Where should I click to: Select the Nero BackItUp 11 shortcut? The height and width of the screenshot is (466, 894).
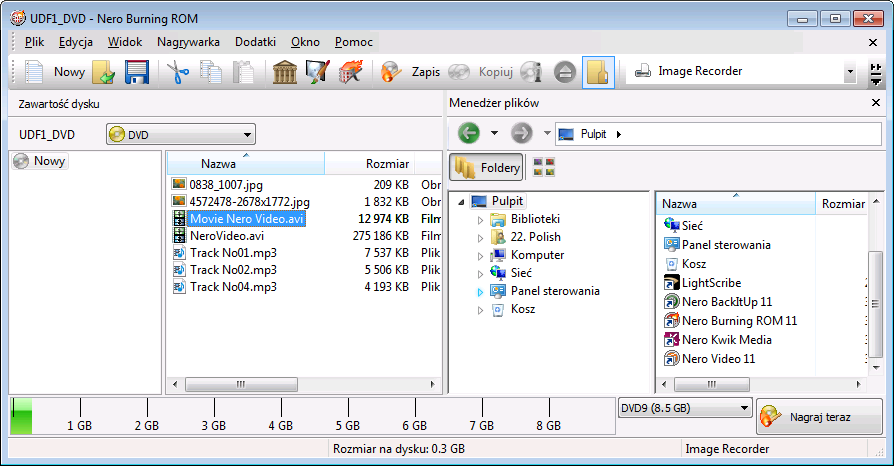coord(718,302)
